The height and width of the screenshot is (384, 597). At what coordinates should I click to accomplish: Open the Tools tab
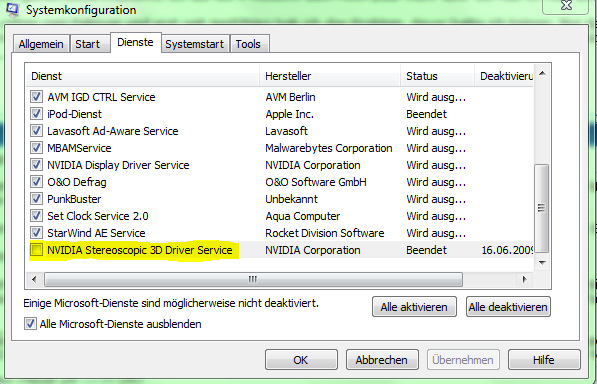coord(248,44)
